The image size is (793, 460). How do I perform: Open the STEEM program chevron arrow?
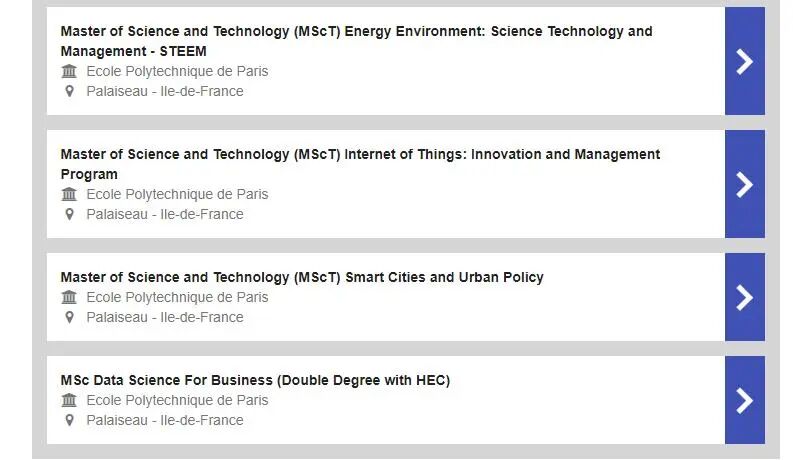[x=744, y=62]
